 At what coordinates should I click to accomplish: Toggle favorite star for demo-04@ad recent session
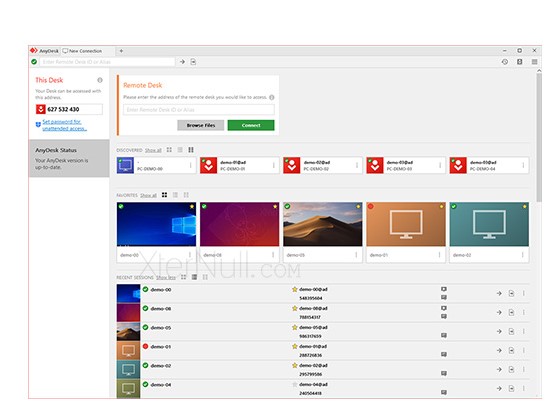click(x=294, y=384)
